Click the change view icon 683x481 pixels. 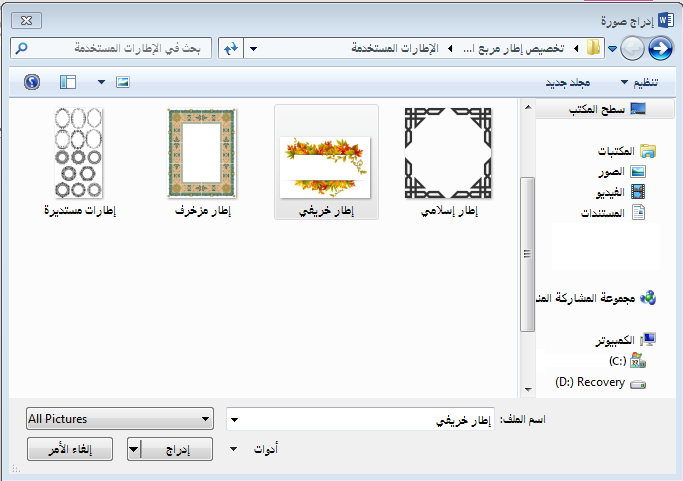[x=123, y=81]
